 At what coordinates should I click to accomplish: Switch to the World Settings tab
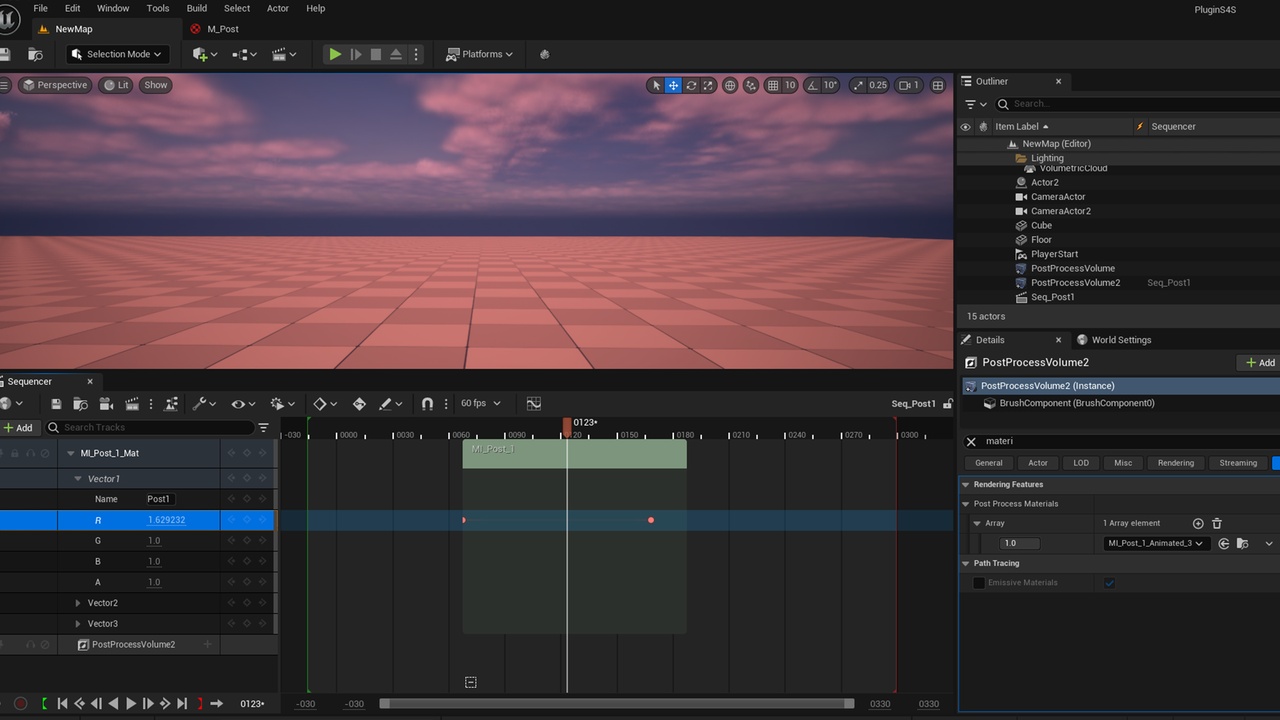(x=1120, y=340)
